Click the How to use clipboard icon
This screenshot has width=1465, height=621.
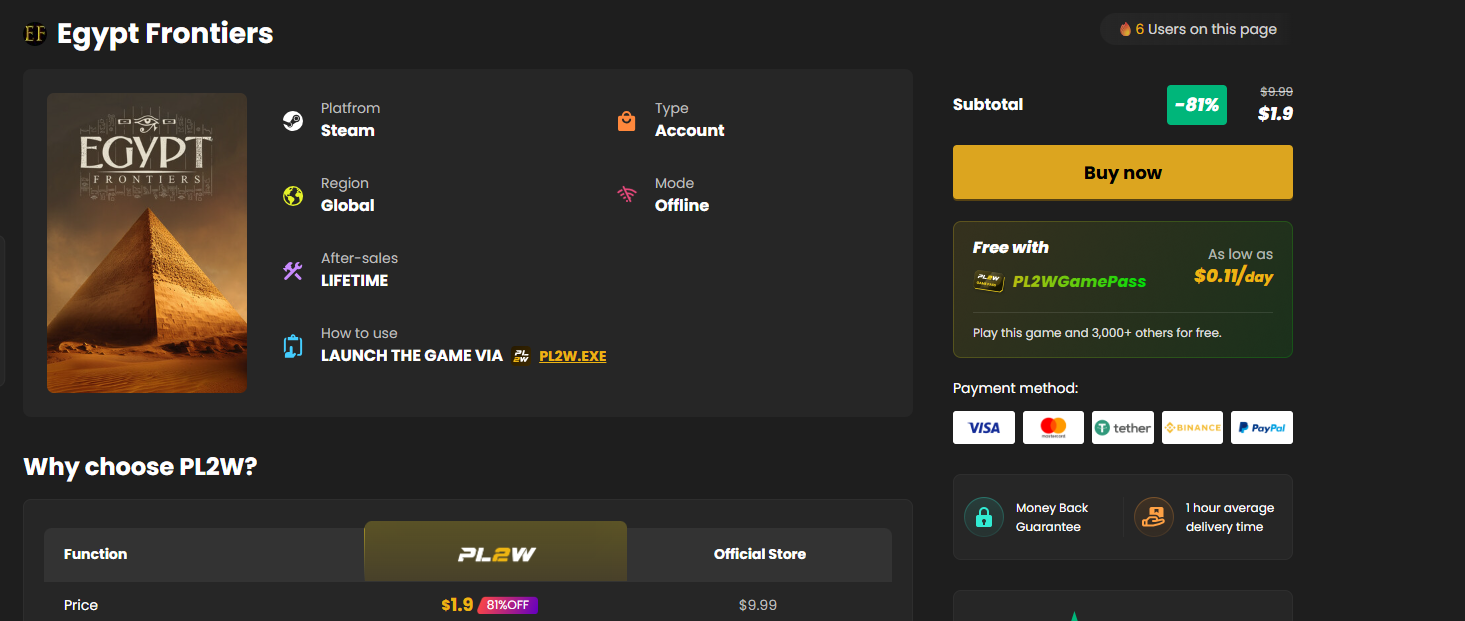(x=292, y=346)
